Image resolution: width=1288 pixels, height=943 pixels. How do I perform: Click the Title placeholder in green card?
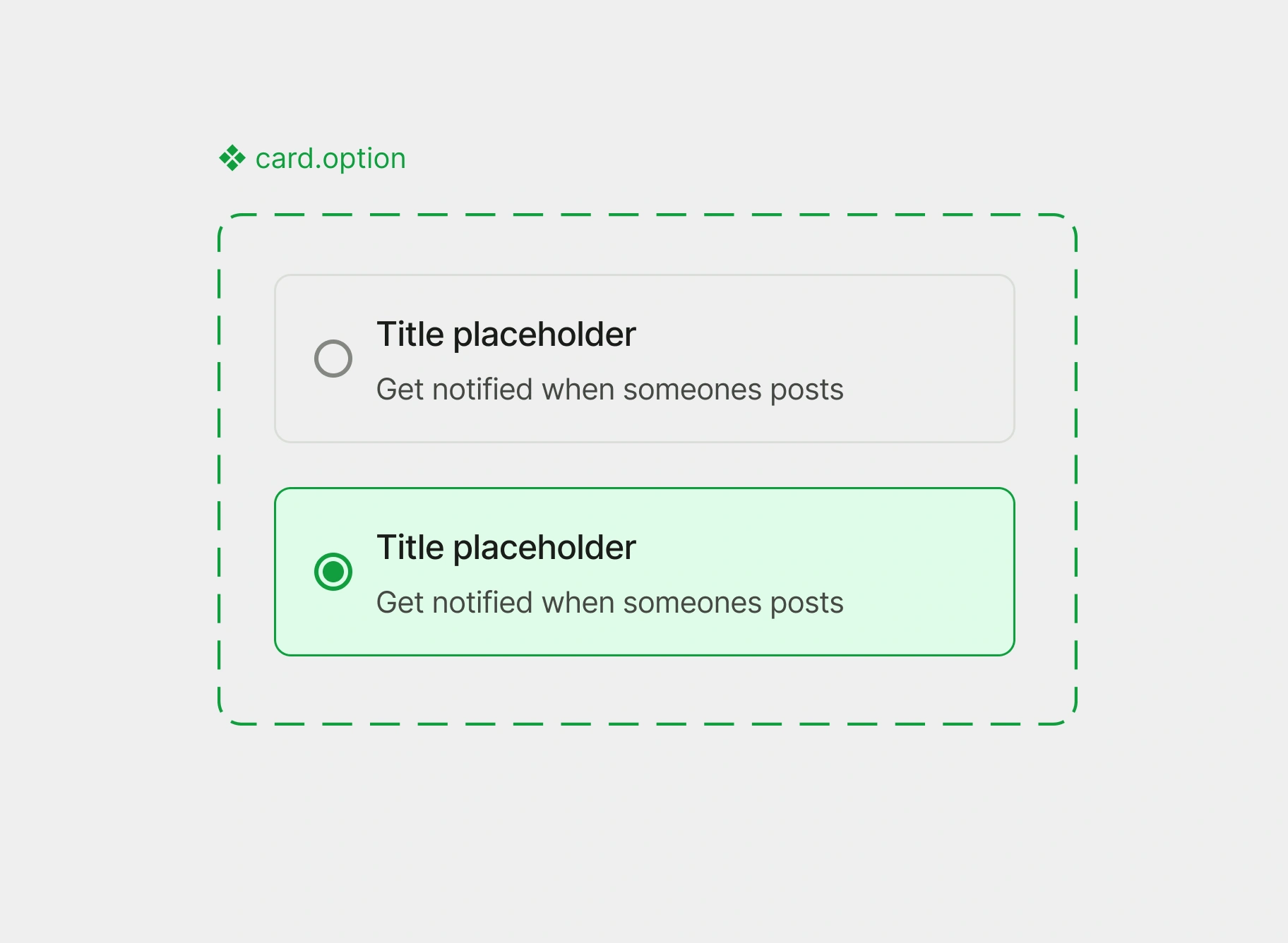click(506, 548)
